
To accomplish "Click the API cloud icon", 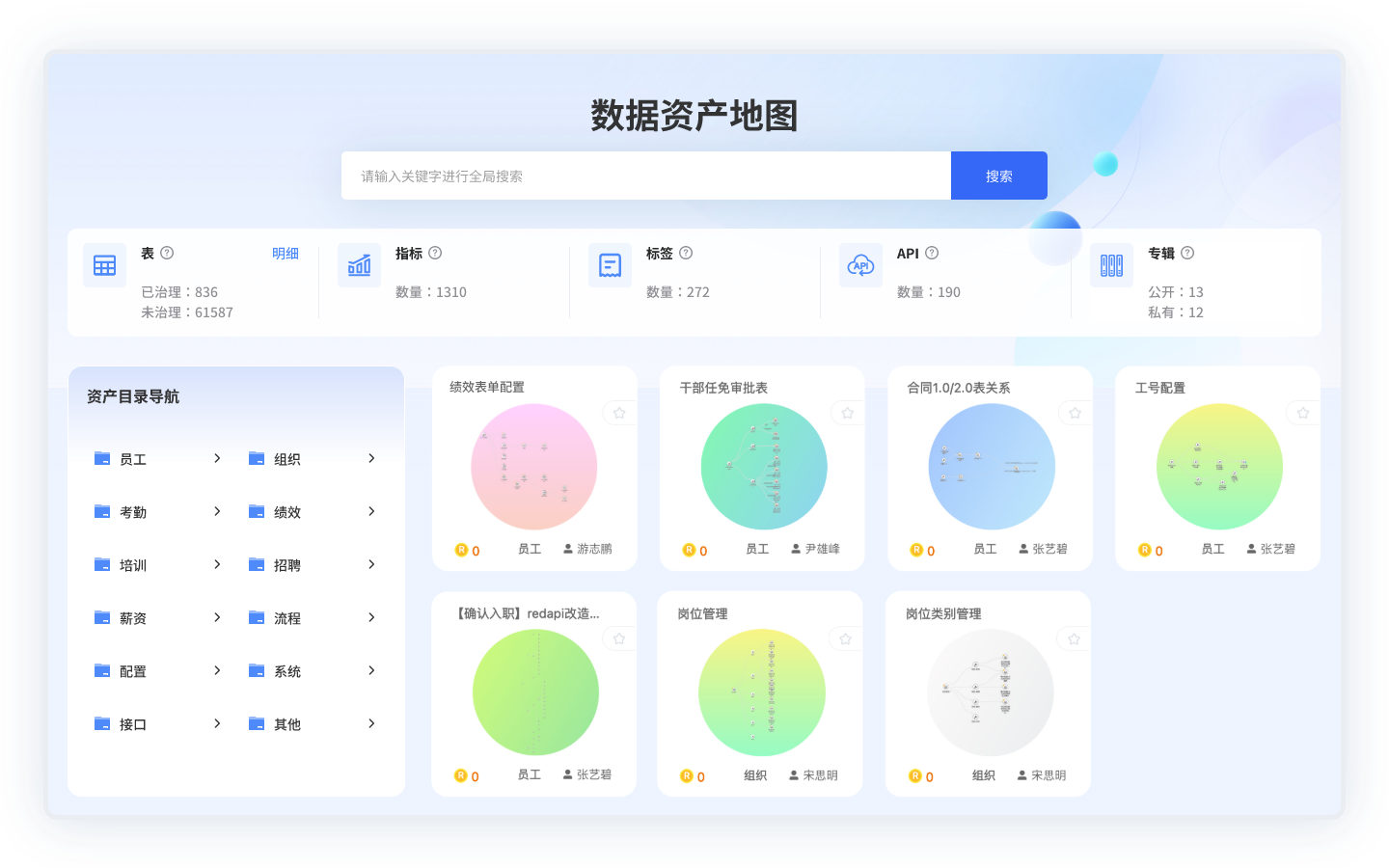I will click(x=860, y=265).
